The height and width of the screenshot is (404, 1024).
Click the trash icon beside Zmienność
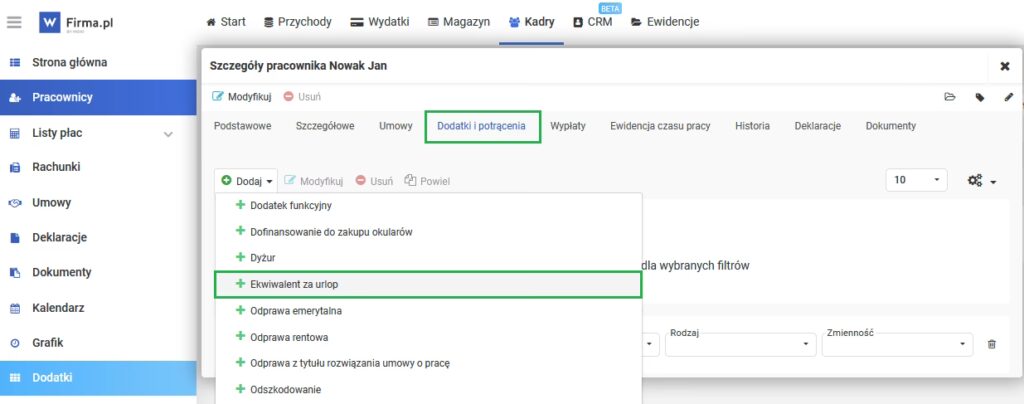click(991, 344)
